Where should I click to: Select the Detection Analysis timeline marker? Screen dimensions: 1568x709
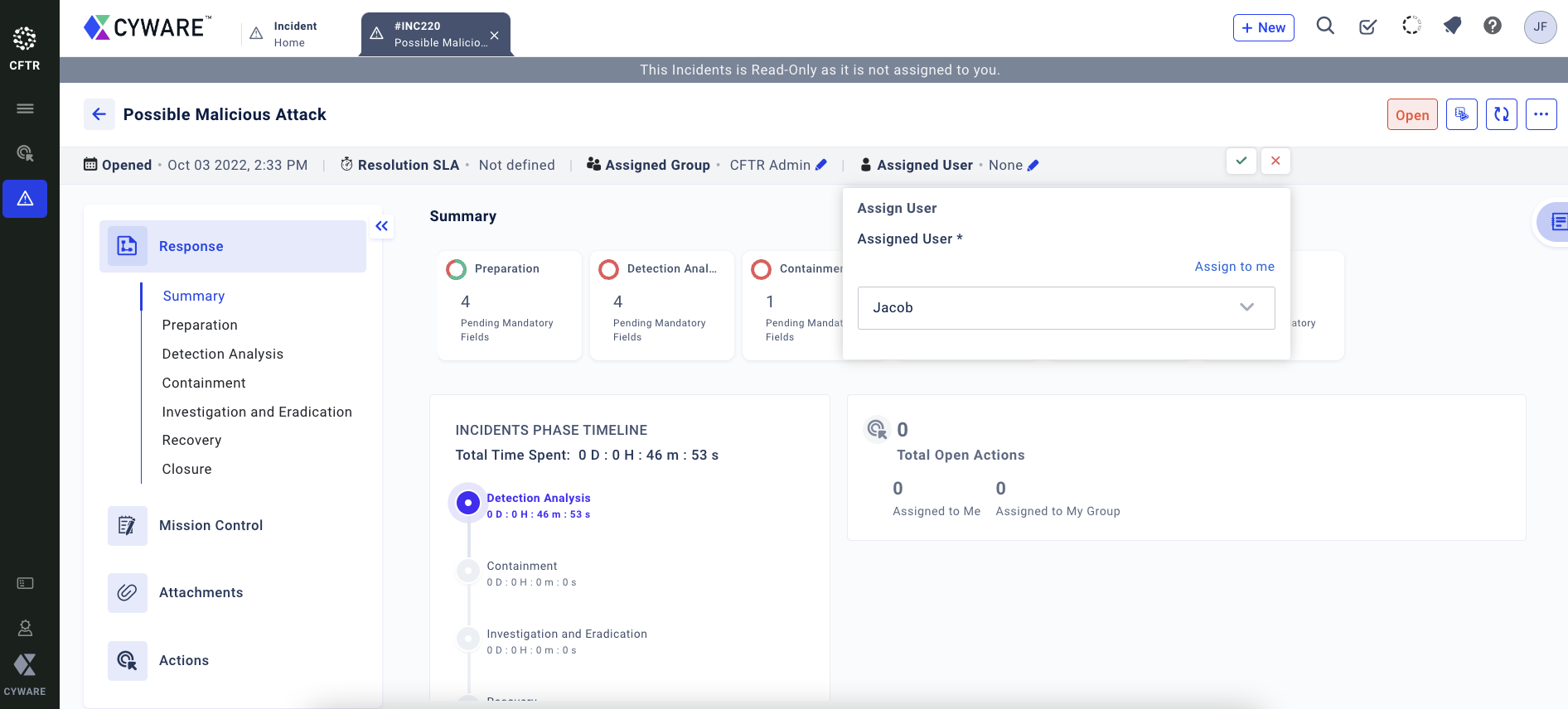tap(468, 503)
